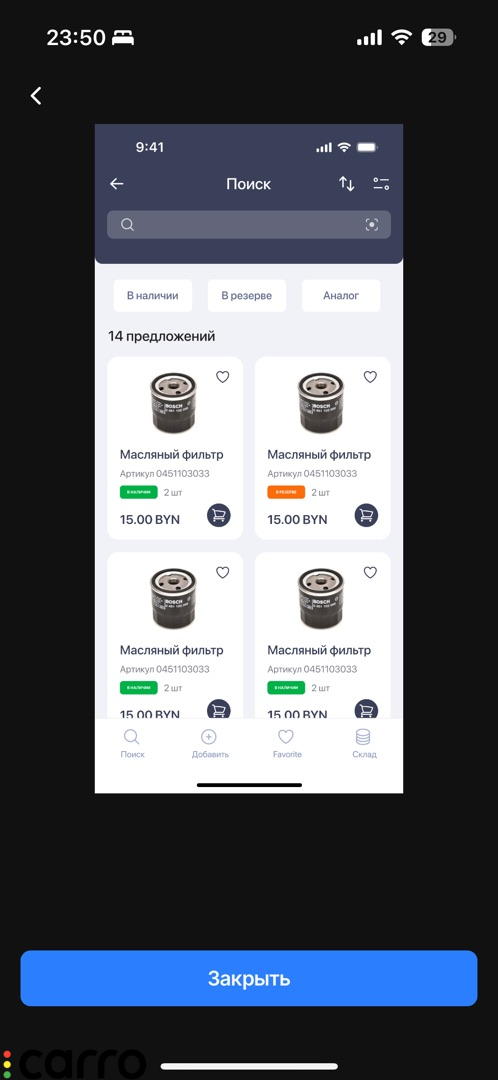Toggle heart on bottom-right product card
Viewport: 498px width, 1080px height.
pos(371,572)
